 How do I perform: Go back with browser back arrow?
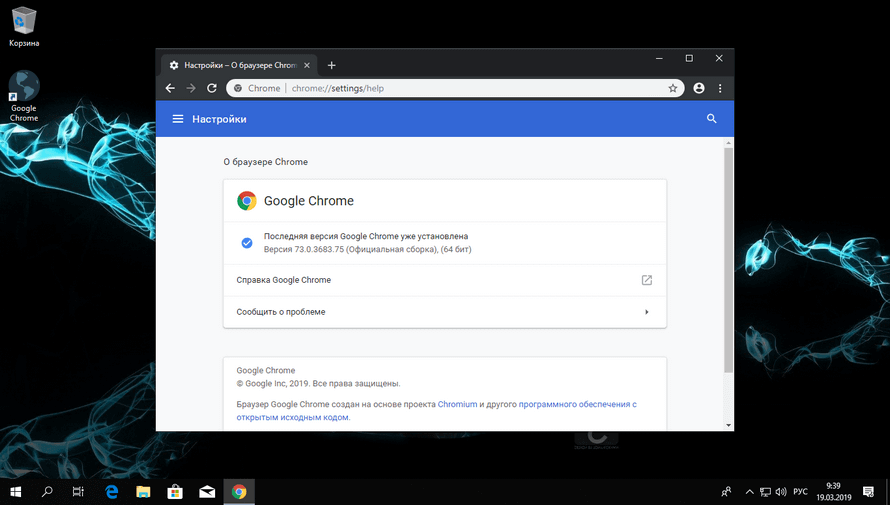point(170,88)
